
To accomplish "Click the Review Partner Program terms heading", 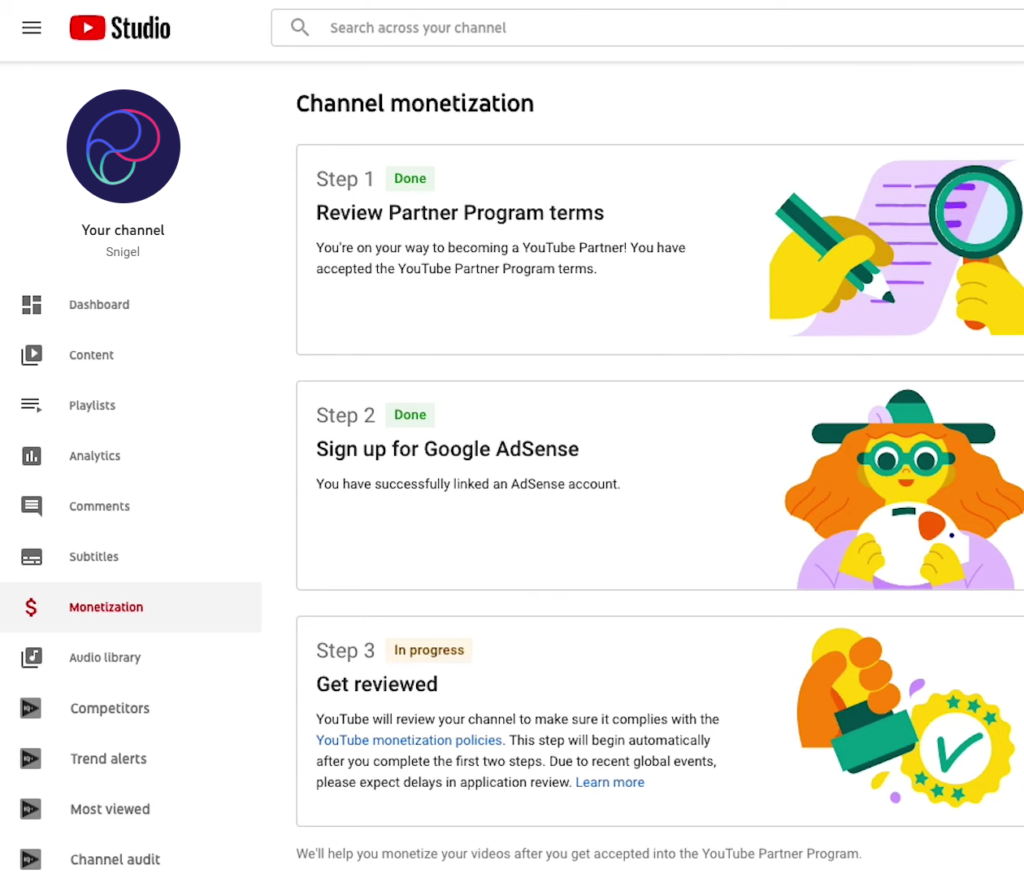I will pyautogui.click(x=460, y=213).
